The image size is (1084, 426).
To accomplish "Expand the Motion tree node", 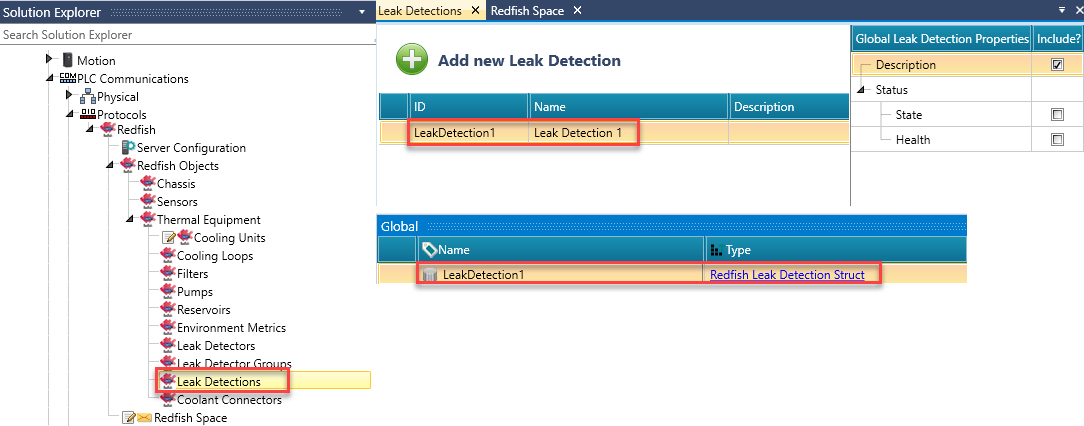I will click(48, 61).
